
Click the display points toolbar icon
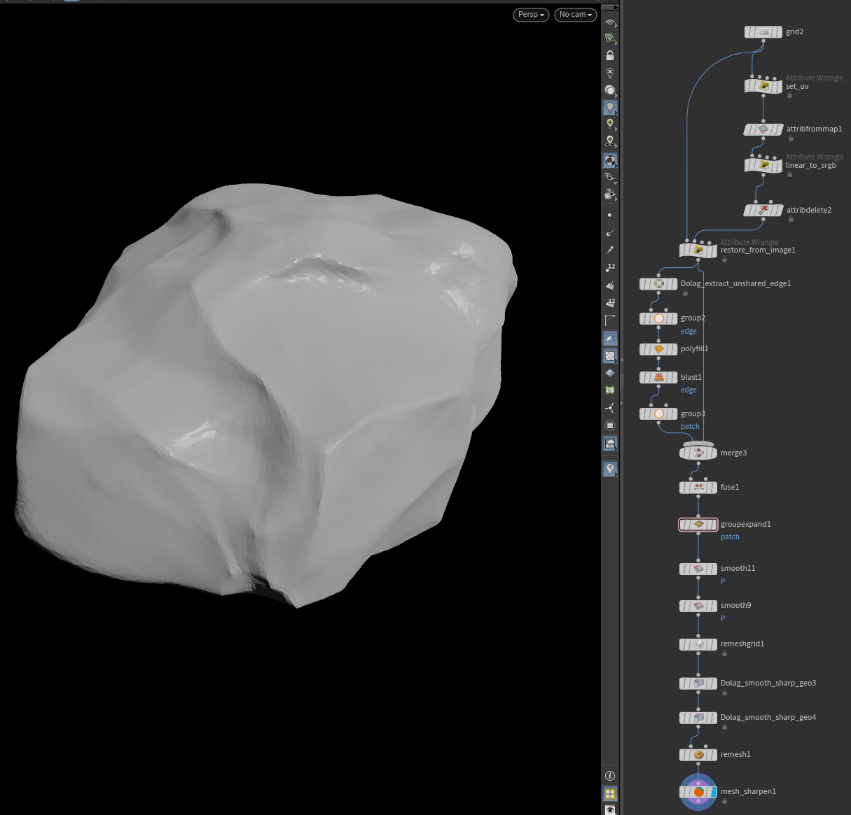coord(610,214)
